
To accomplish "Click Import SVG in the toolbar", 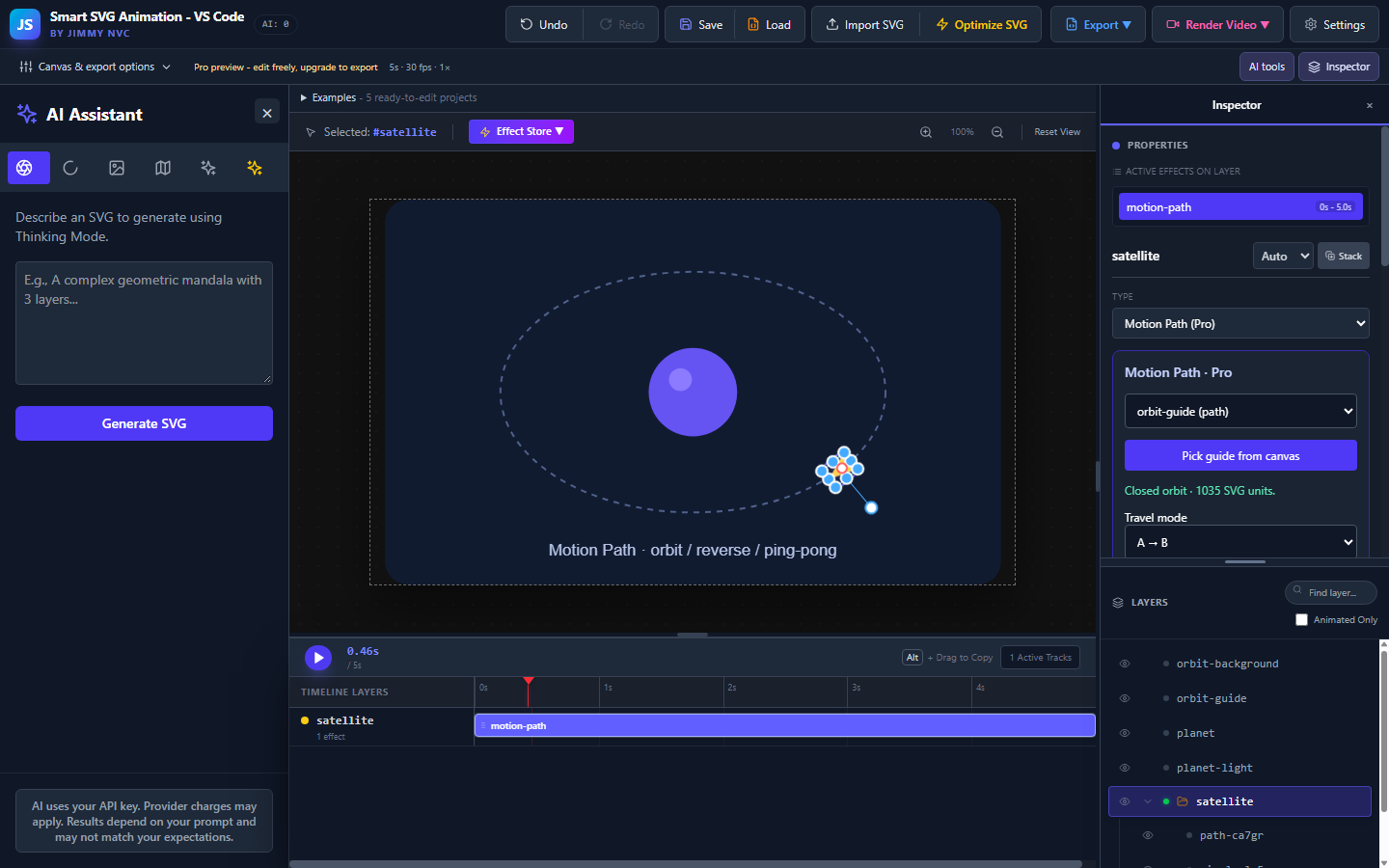I will 865,24.
